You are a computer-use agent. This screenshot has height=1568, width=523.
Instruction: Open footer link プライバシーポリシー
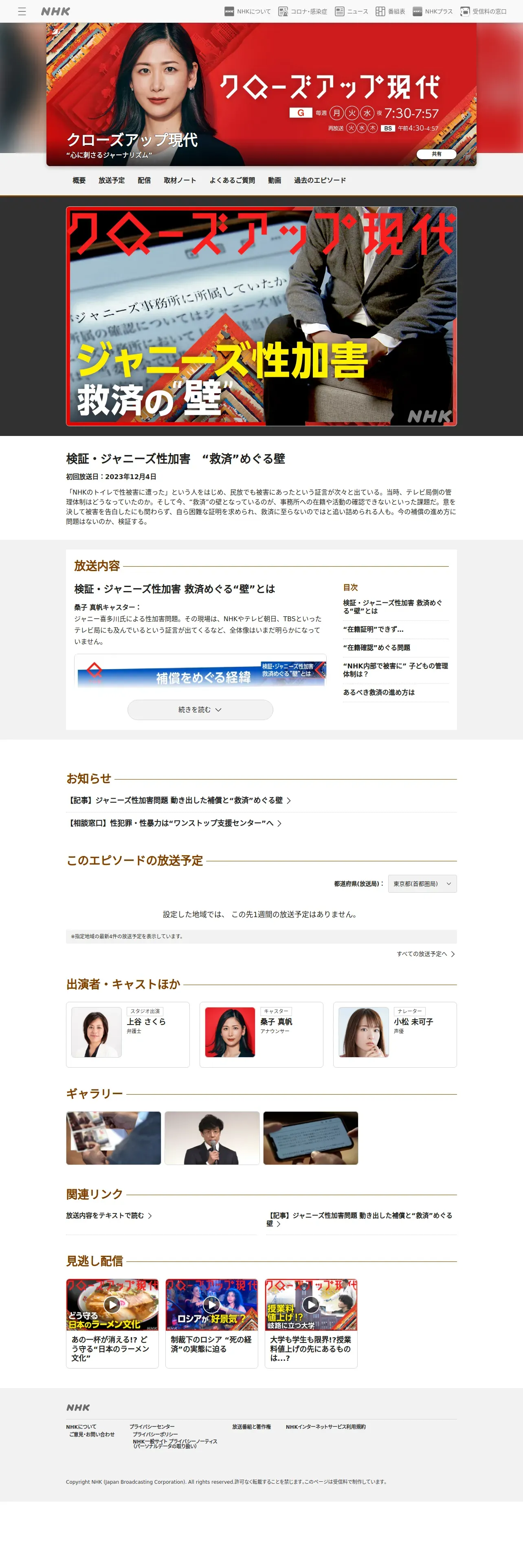click(x=155, y=1434)
